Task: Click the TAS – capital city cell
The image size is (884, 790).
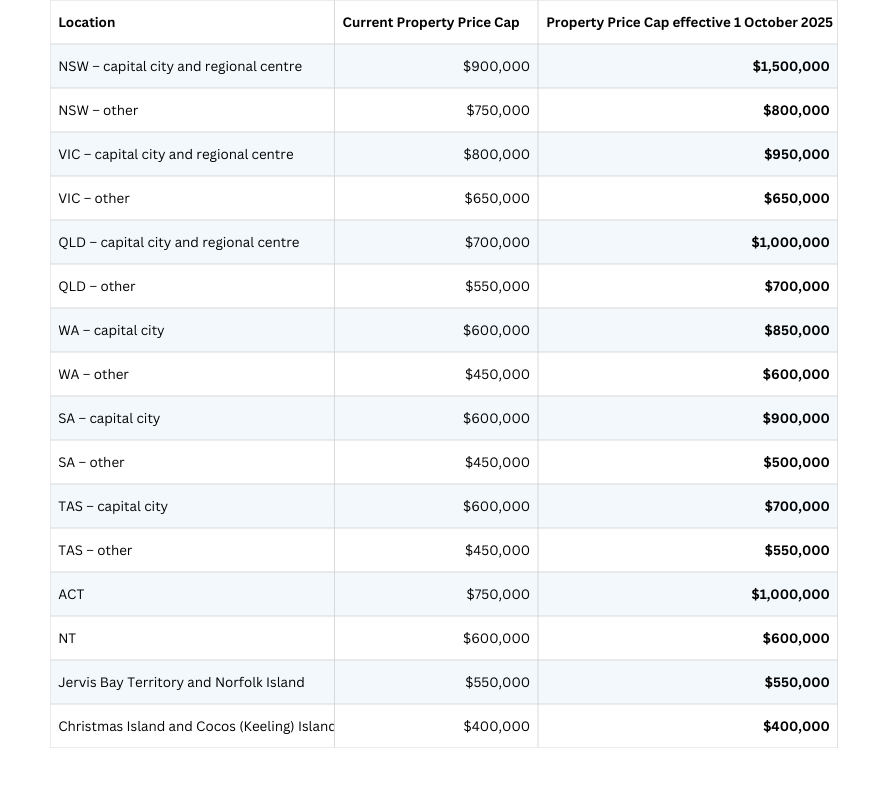Action: 113,506
